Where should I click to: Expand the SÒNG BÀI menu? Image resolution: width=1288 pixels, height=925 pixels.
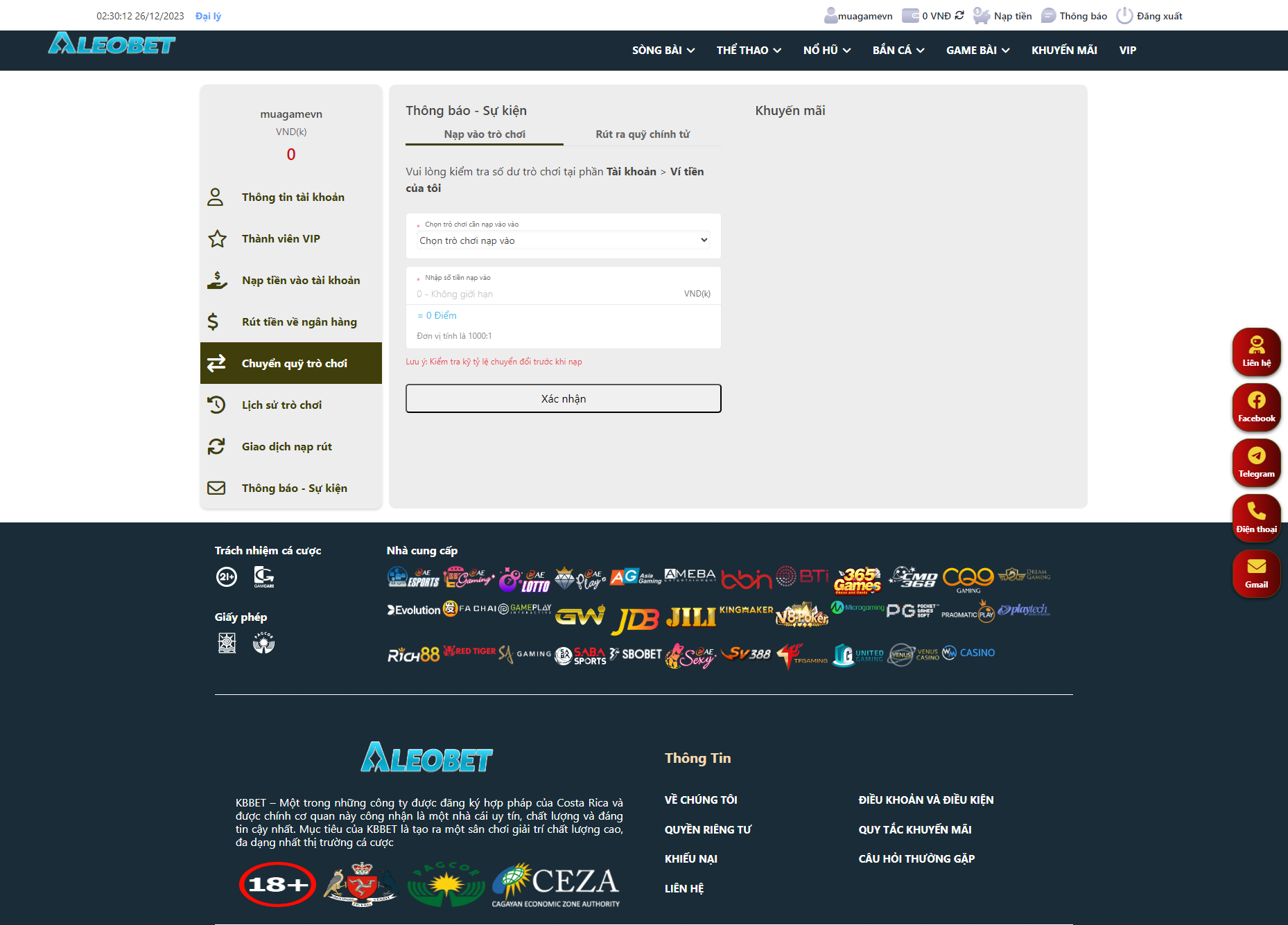pyautogui.click(x=663, y=50)
